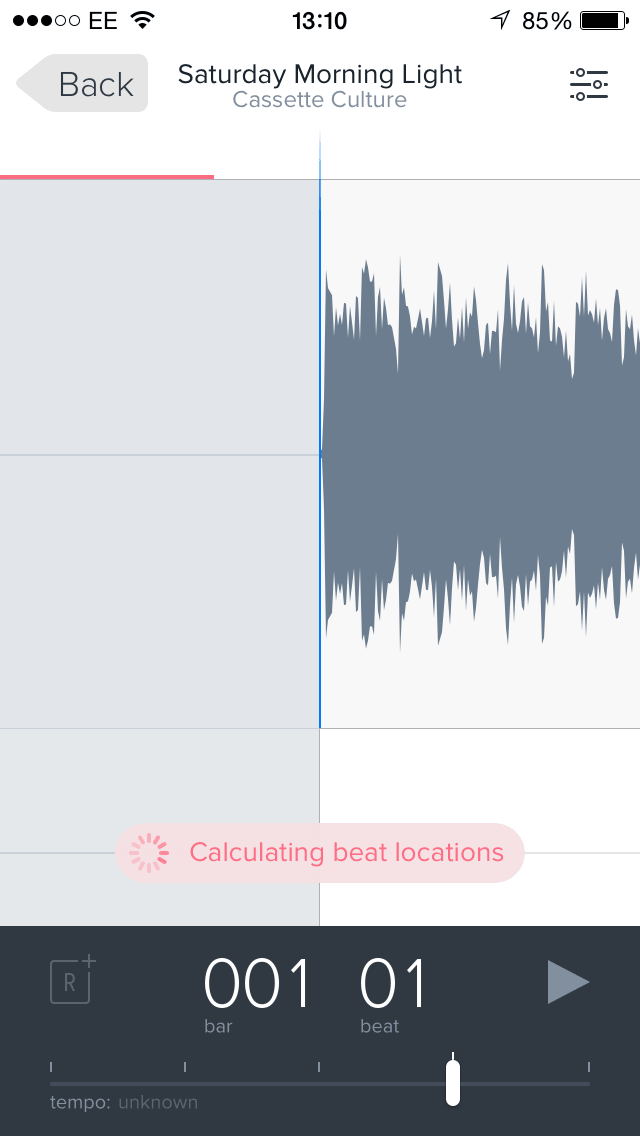640x1136 pixels.
Task: Tap the R+ add region icon
Action: point(72,980)
